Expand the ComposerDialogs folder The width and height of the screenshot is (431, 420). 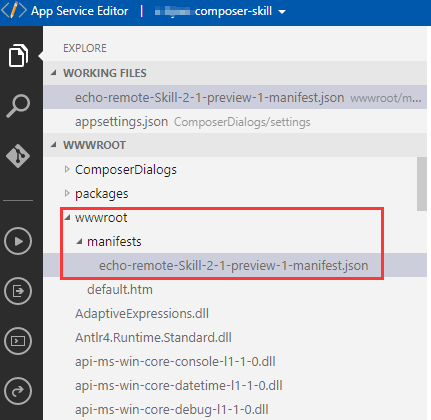67,169
